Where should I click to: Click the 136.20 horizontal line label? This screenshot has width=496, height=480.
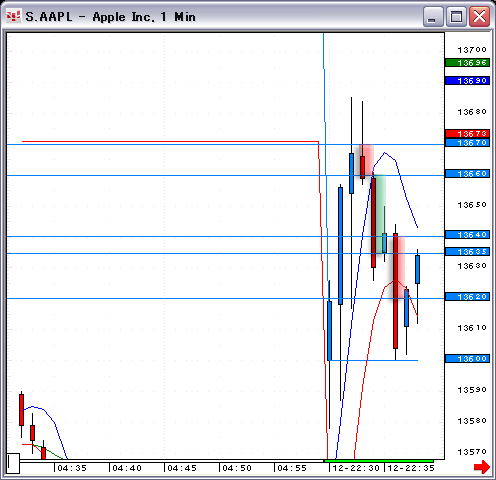point(467,297)
